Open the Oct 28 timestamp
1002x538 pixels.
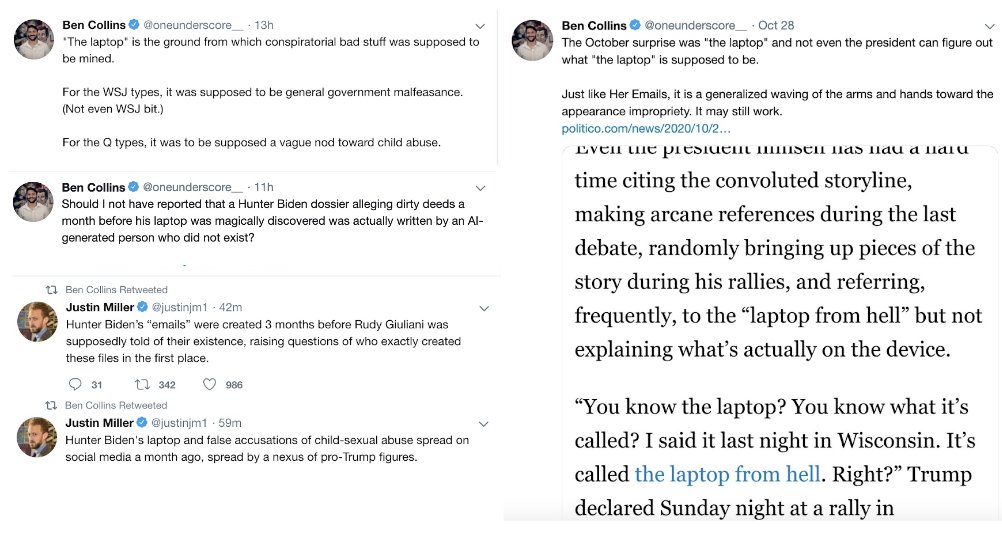click(776, 26)
